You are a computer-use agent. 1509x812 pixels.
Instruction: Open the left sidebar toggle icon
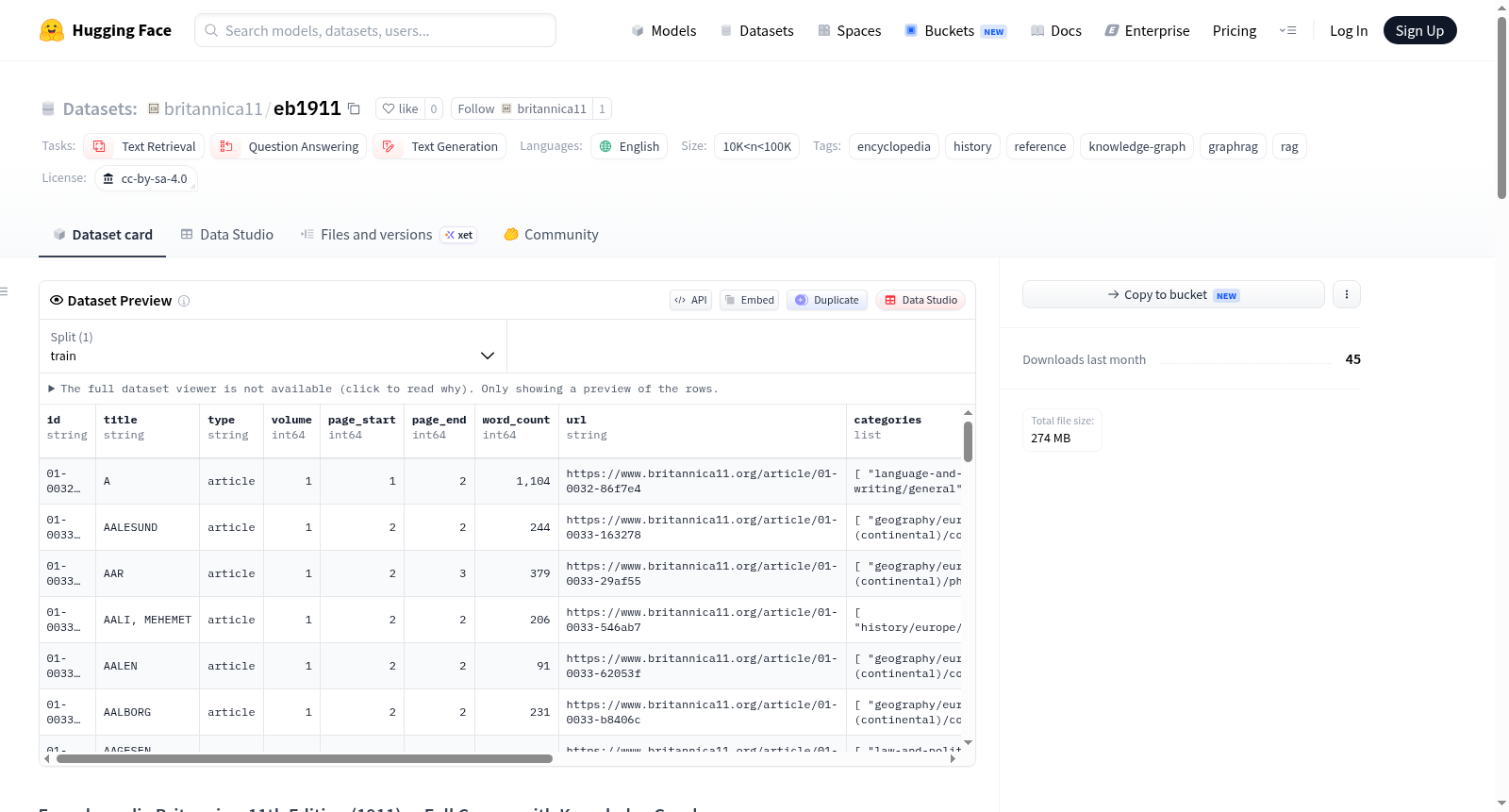(5, 291)
